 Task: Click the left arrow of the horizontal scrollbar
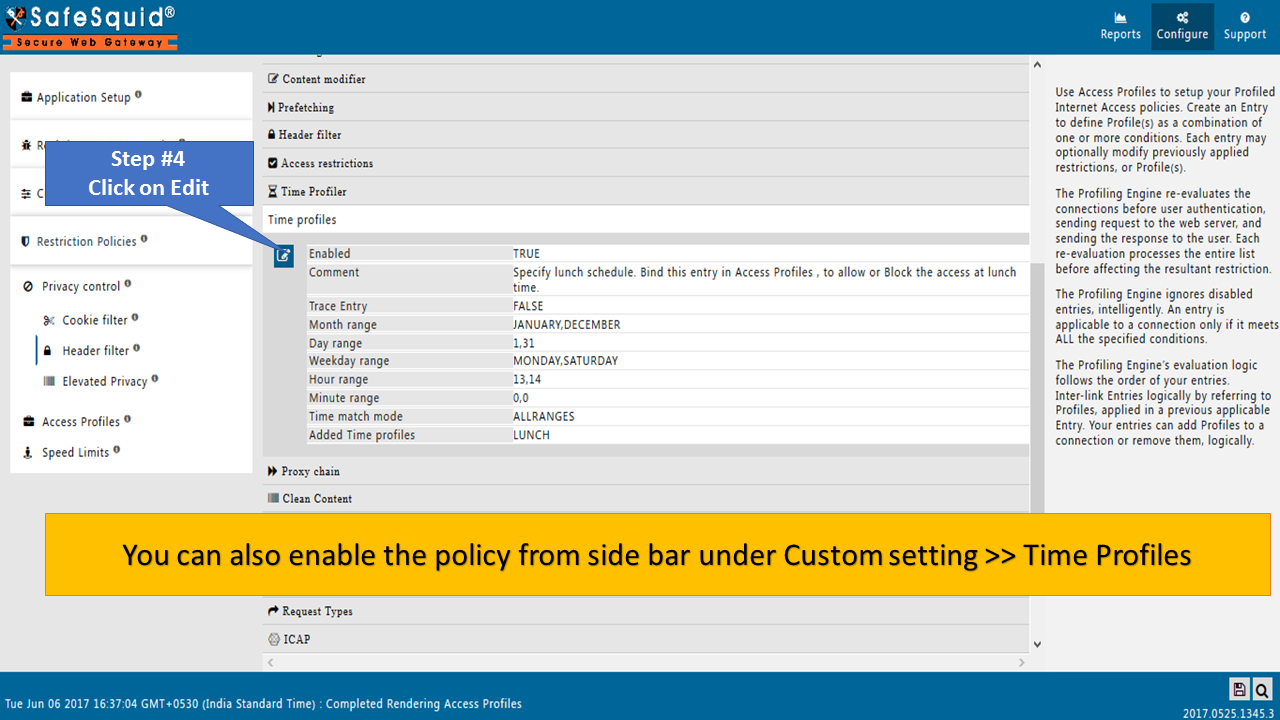(271, 662)
